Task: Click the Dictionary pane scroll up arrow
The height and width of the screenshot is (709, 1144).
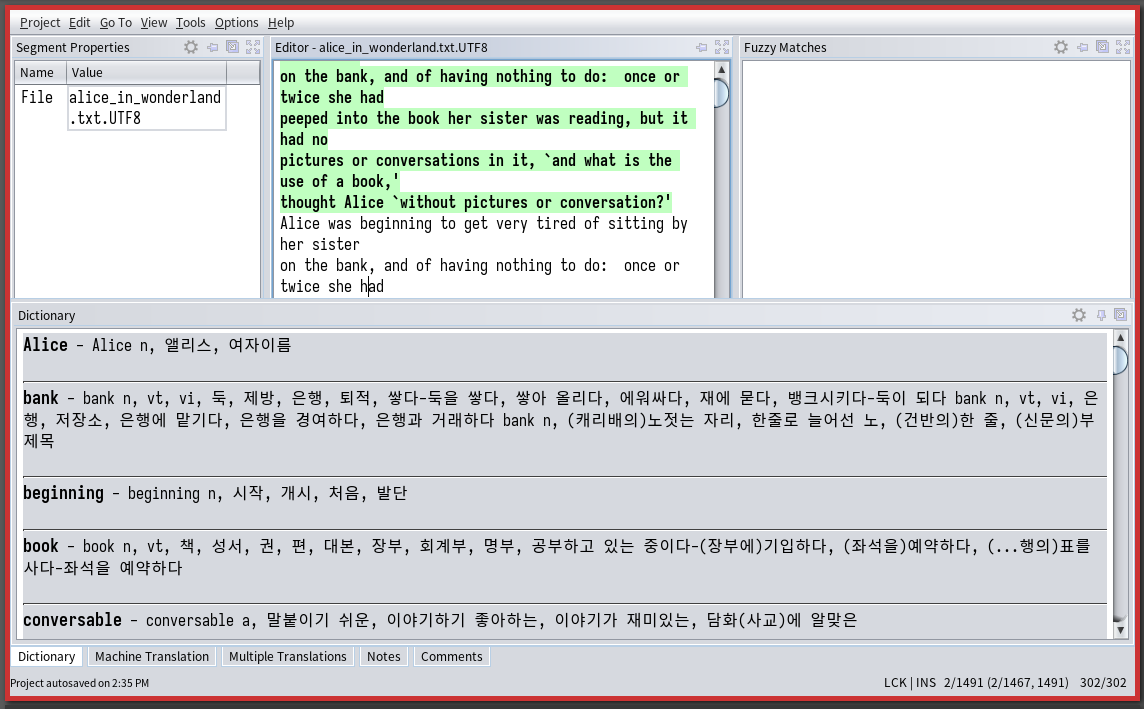Action: pyautogui.click(x=1121, y=338)
